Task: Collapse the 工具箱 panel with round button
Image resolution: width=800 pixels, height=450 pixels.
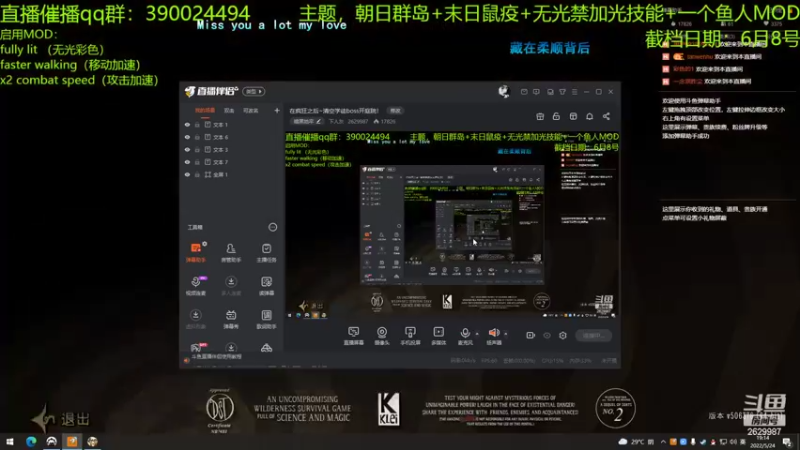Action: (x=273, y=227)
